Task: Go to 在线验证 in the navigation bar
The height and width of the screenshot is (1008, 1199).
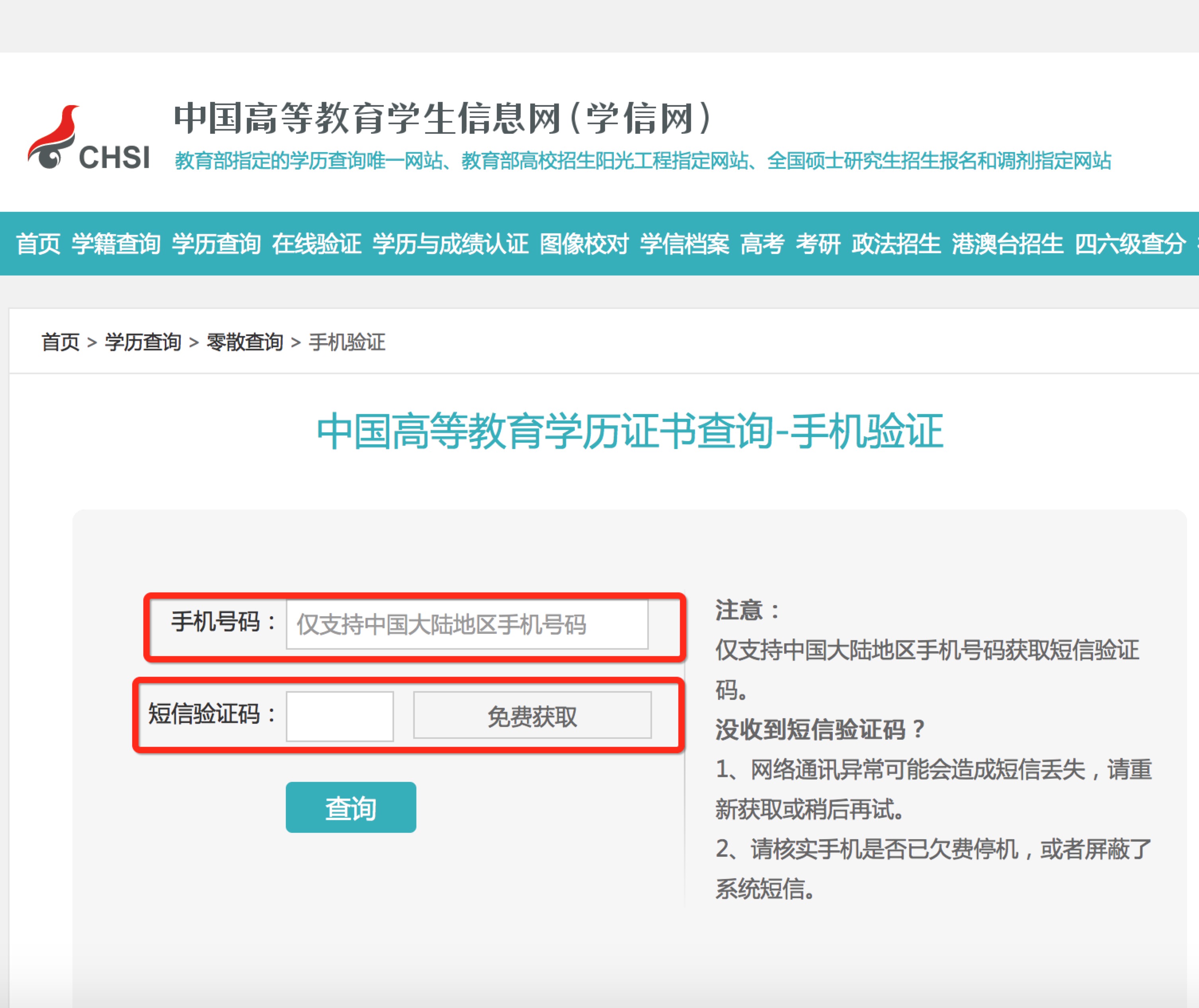Action: point(316,244)
